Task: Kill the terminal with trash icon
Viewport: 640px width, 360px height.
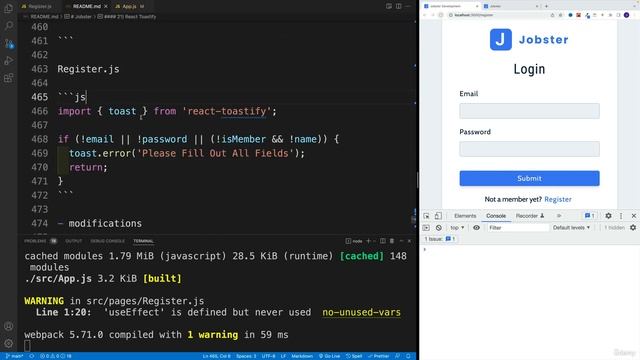Action: (392, 241)
